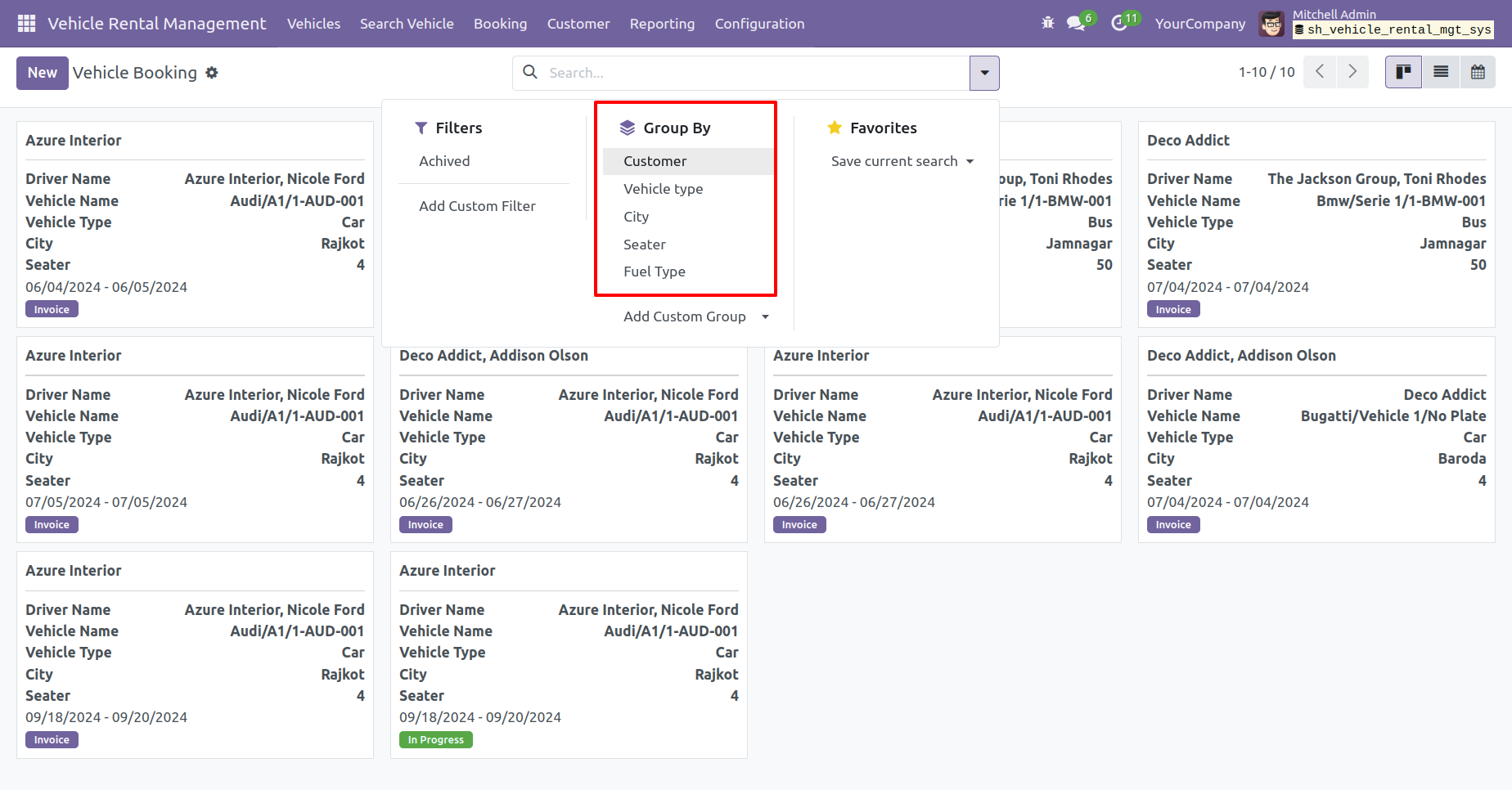Open the apps grid menu icon
Image resolution: width=1512 pixels, height=790 pixels.
tap(26, 24)
